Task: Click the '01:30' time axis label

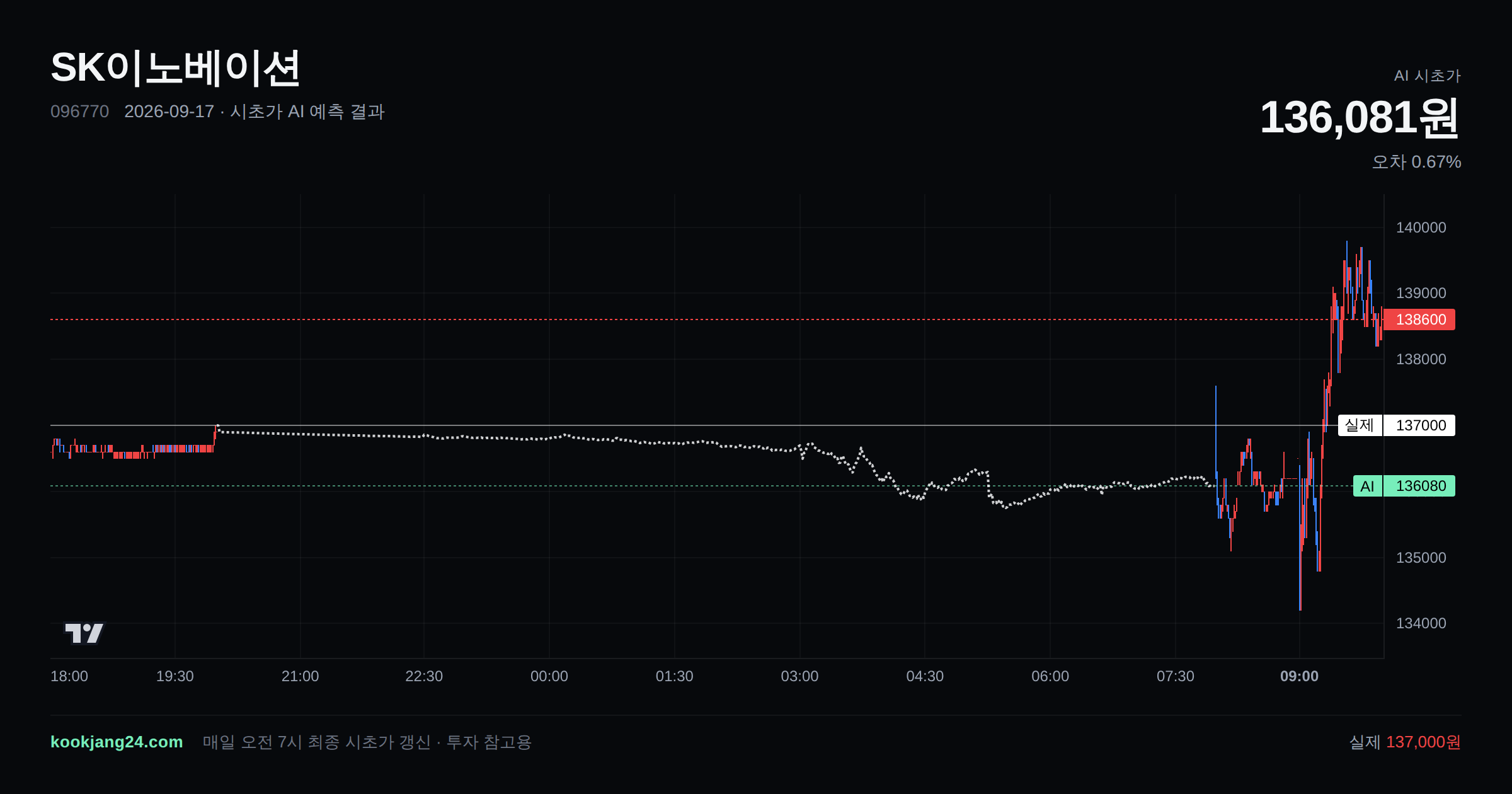Action: [674, 676]
